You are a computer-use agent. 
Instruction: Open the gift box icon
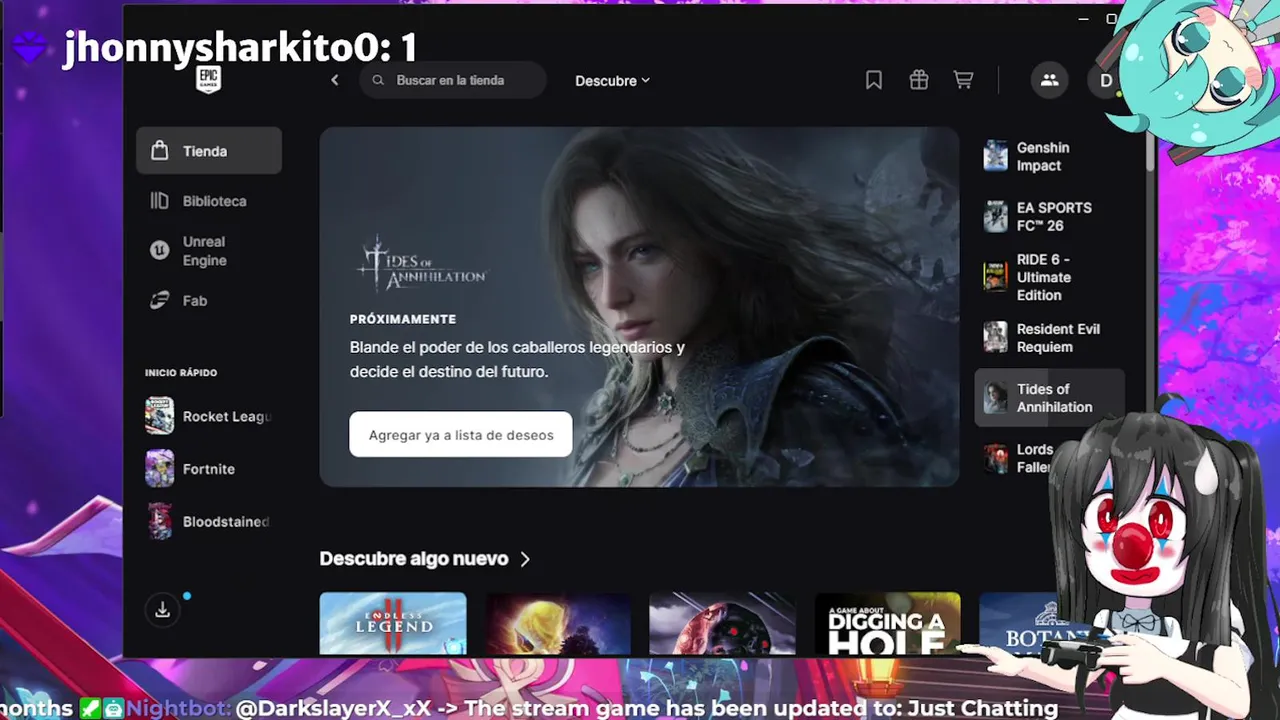919,80
